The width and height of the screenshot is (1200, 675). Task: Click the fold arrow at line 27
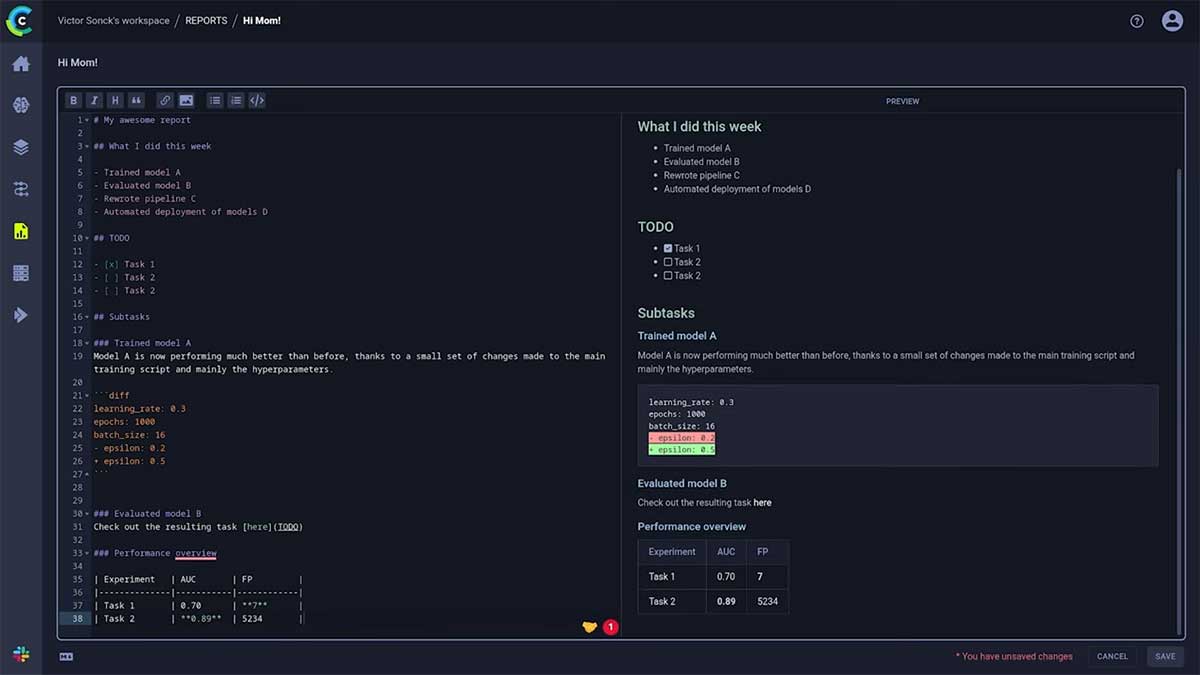[x=87, y=474]
